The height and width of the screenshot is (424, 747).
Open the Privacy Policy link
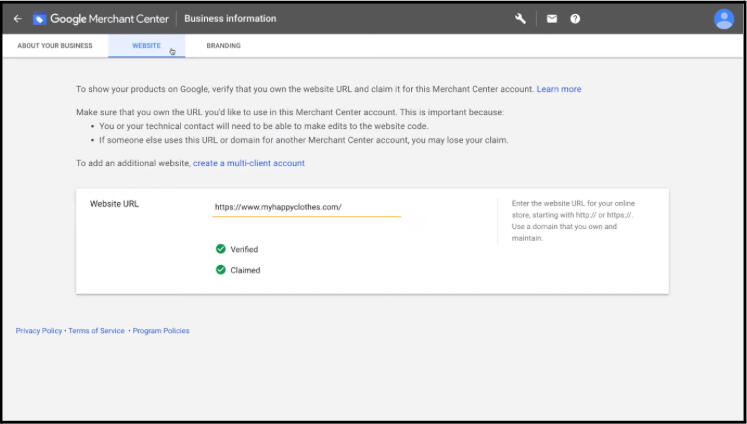pos(39,331)
